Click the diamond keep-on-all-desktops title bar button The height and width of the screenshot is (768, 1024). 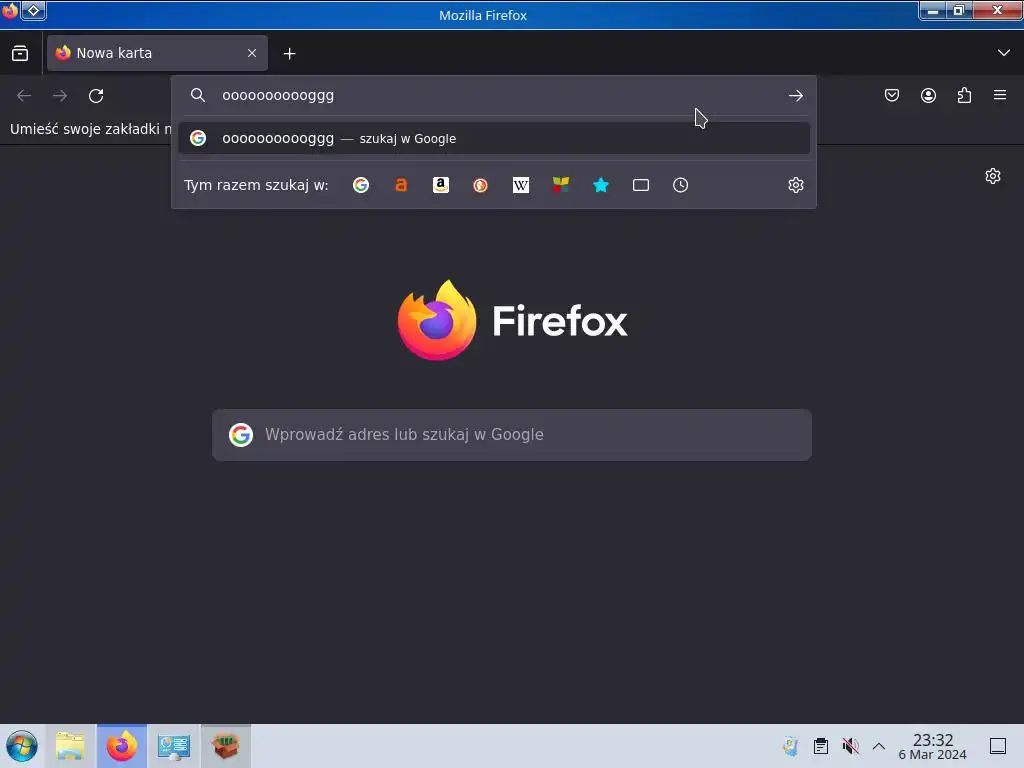pos(33,10)
